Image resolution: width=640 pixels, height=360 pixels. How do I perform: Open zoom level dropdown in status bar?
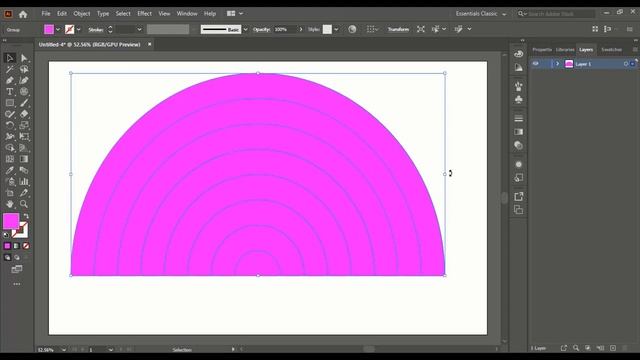(63, 350)
